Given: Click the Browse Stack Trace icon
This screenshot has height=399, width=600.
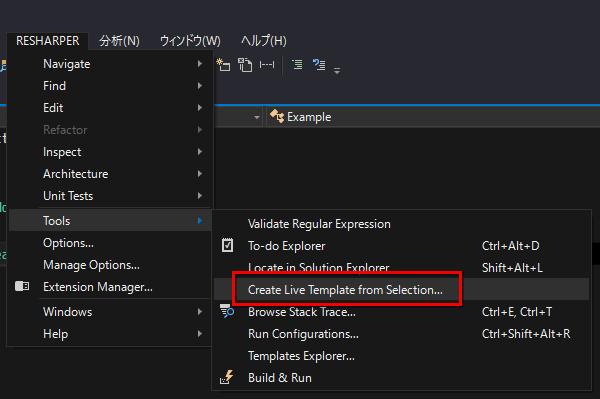Looking at the screenshot, I should click(x=227, y=311).
